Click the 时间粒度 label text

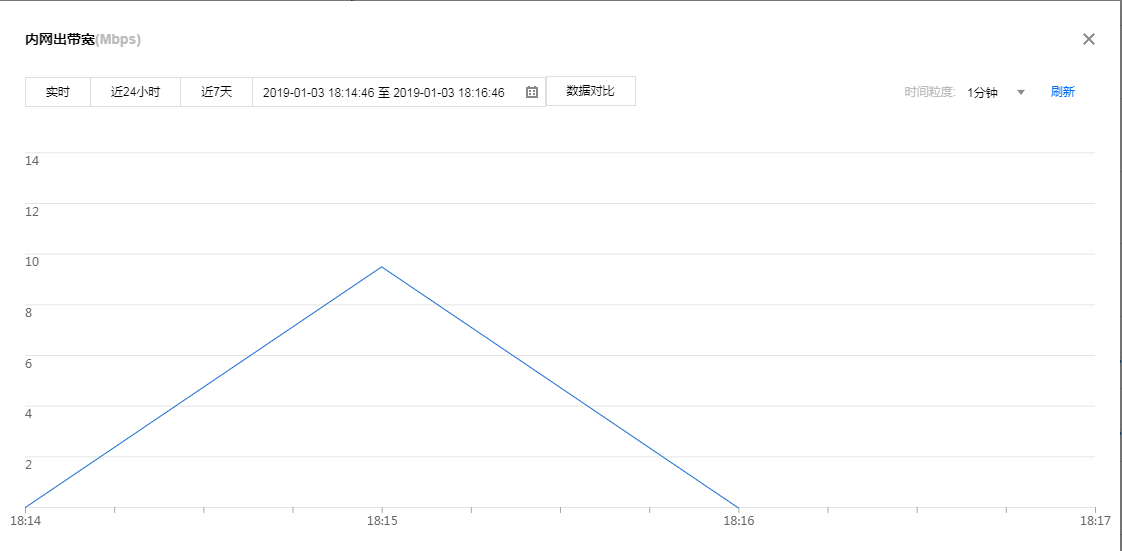tap(930, 92)
